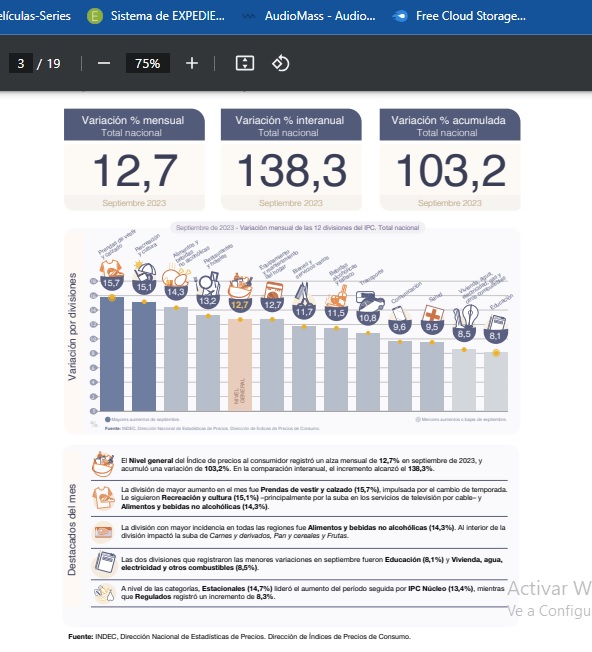This screenshot has width=592, height=652.
Task: Click the green E bookmark favicon
Action: pos(95,16)
